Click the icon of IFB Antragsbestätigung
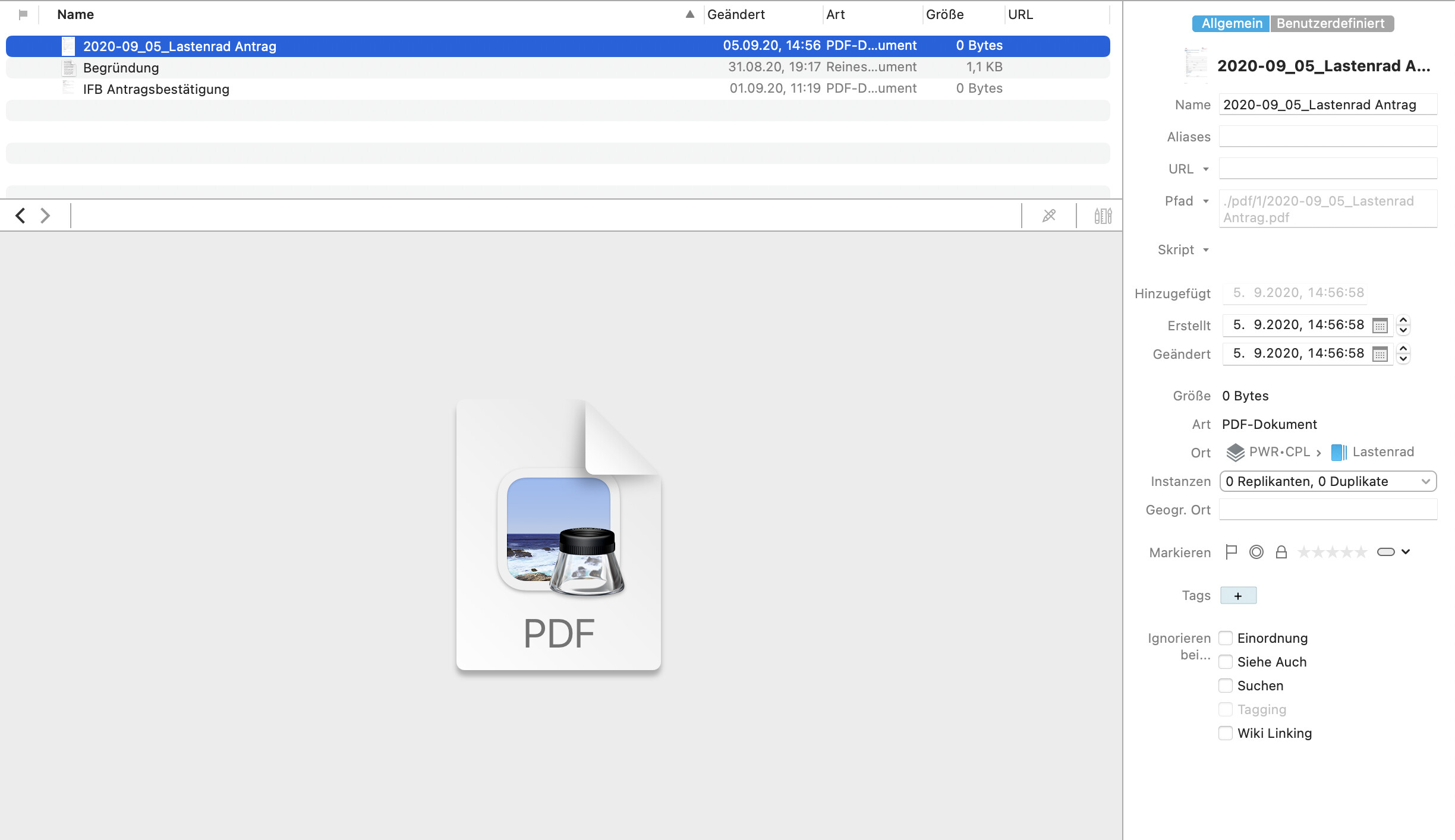This screenshot has height=840, width=1455. (x=69, y=89)
